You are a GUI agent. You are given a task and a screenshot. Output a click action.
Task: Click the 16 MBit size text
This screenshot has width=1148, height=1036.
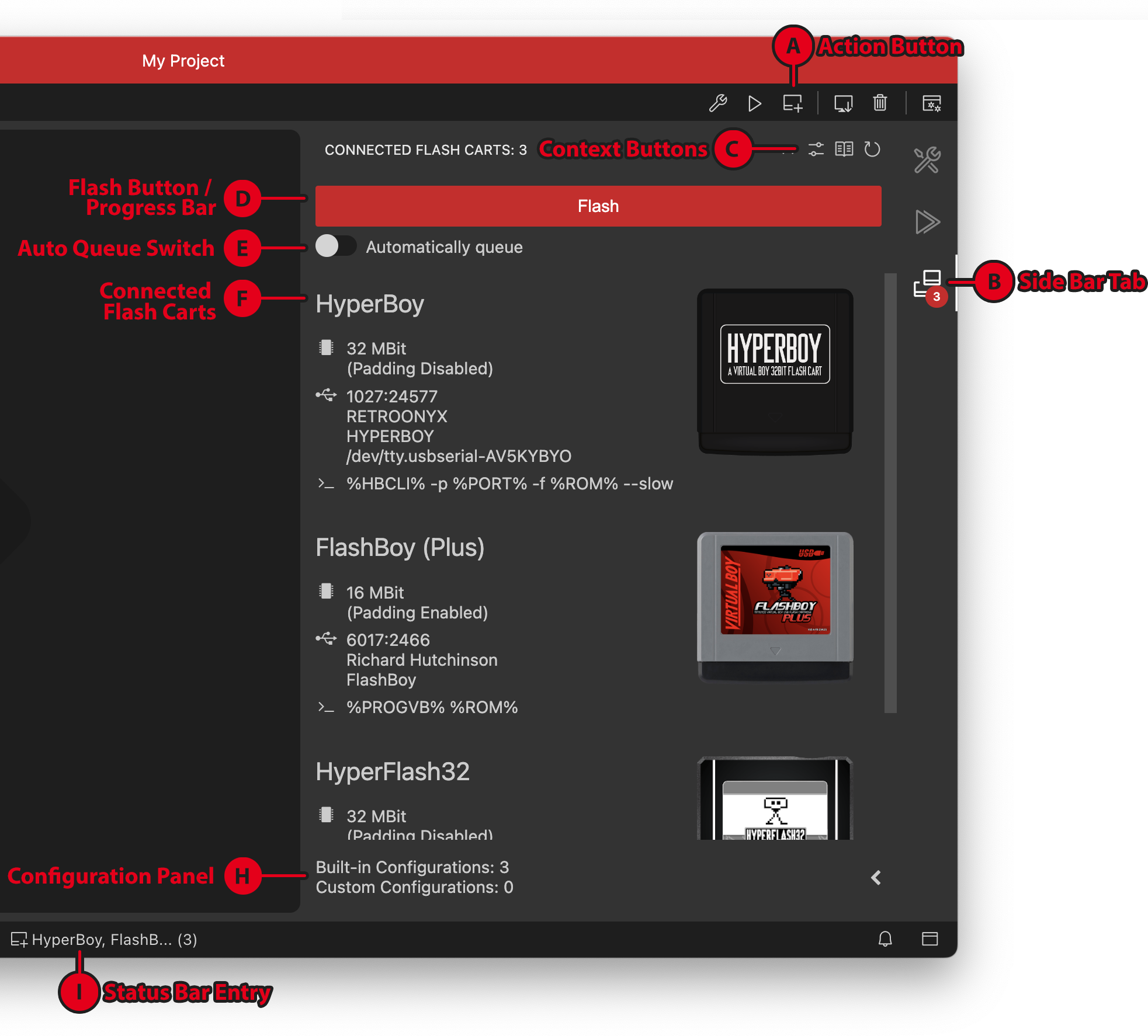pyautogui.click(x=375, y=593)
